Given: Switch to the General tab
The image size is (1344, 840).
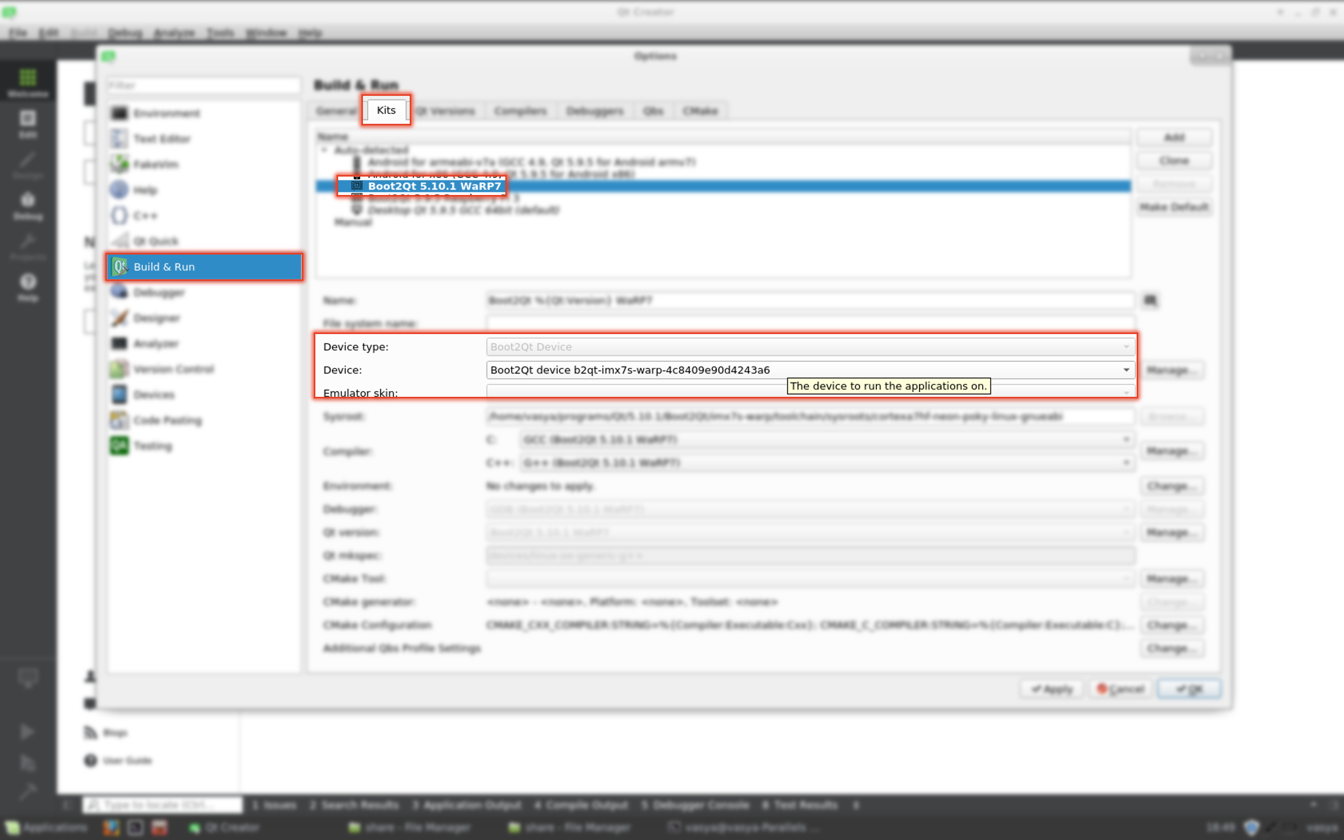Looking at the screenshot, I should 337,111.
